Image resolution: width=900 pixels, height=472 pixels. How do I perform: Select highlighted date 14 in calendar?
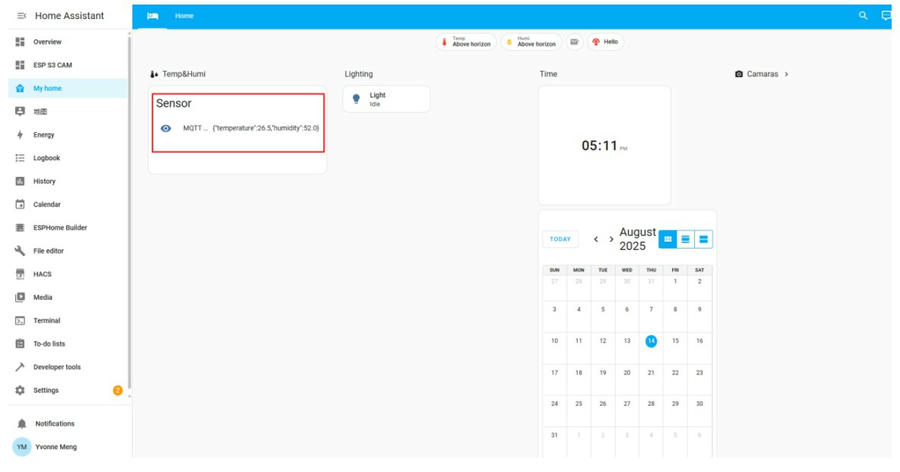coord(651,341)
